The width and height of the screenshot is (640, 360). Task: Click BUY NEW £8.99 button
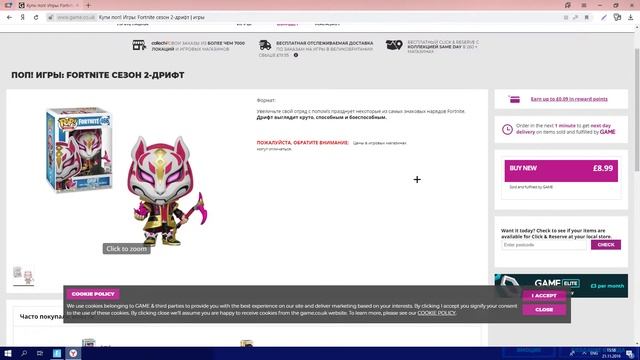[561, 171]
